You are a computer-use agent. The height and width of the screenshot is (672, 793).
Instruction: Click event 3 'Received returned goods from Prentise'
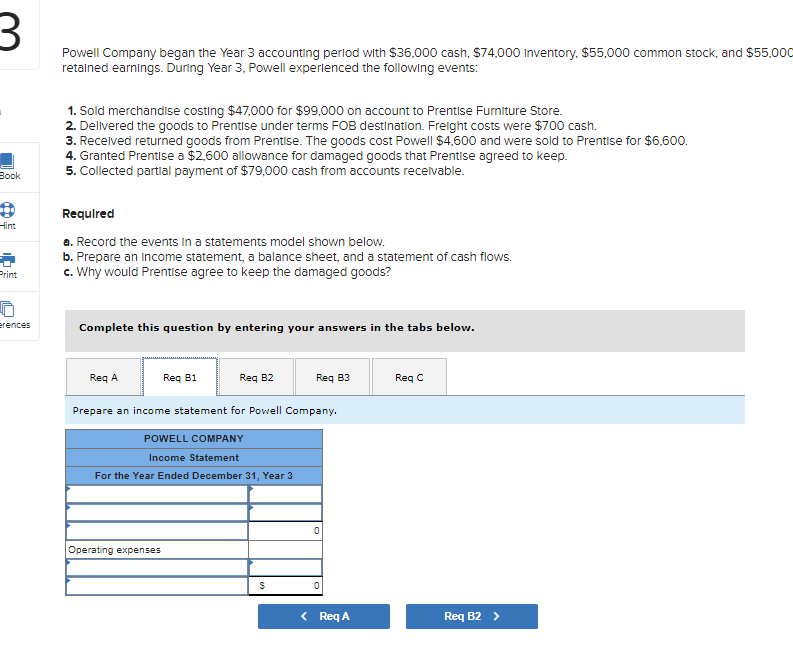click(377, 141)
